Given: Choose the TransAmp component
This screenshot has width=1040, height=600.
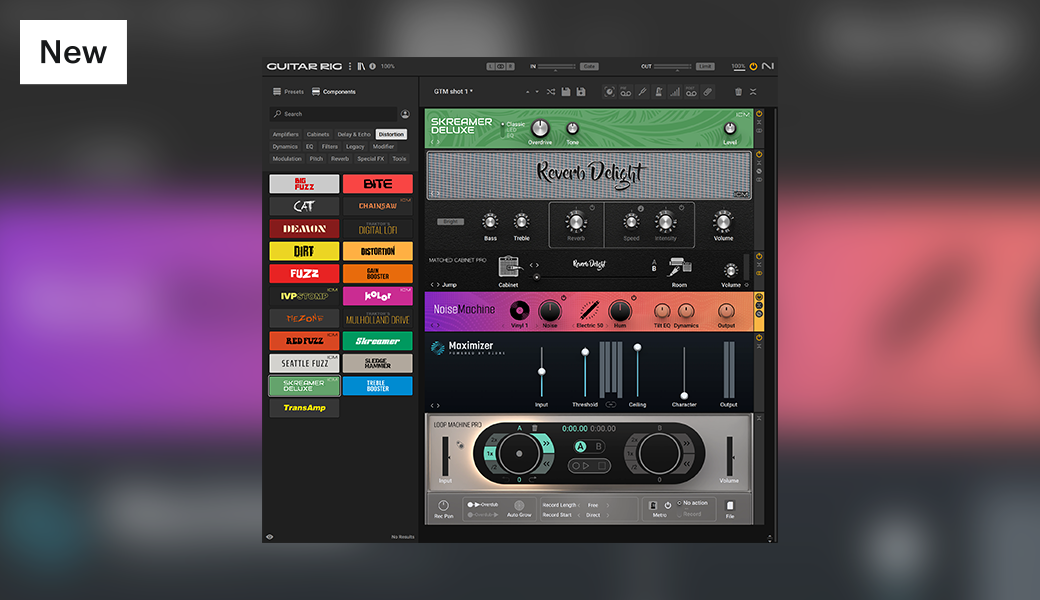Looking at the screenshot, I should [x=304, y=408].
